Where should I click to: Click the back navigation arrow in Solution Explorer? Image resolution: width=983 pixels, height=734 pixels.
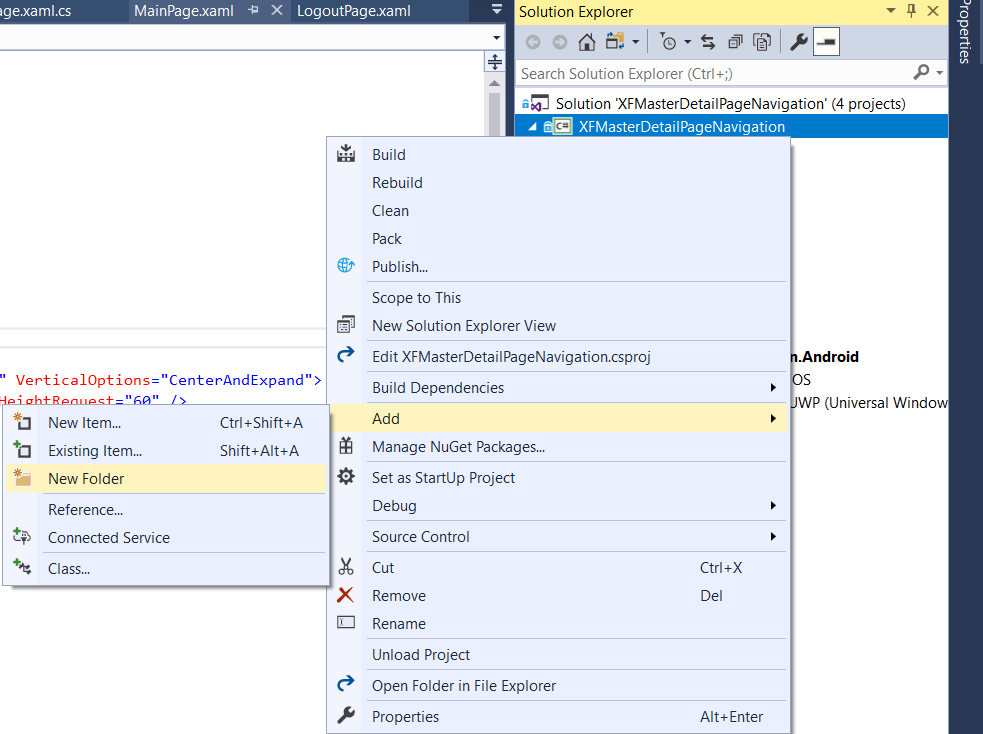534,41
